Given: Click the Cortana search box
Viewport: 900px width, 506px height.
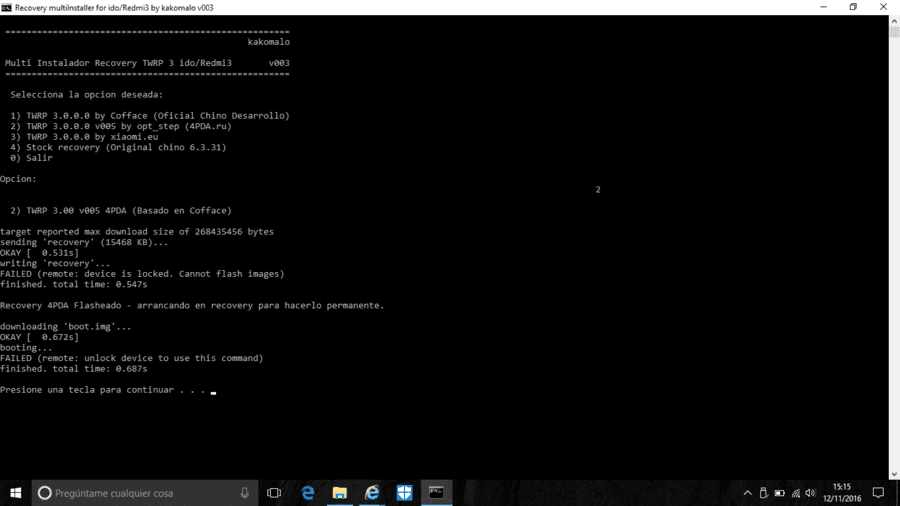Looking at the screenshot, I should click(145, 493).
